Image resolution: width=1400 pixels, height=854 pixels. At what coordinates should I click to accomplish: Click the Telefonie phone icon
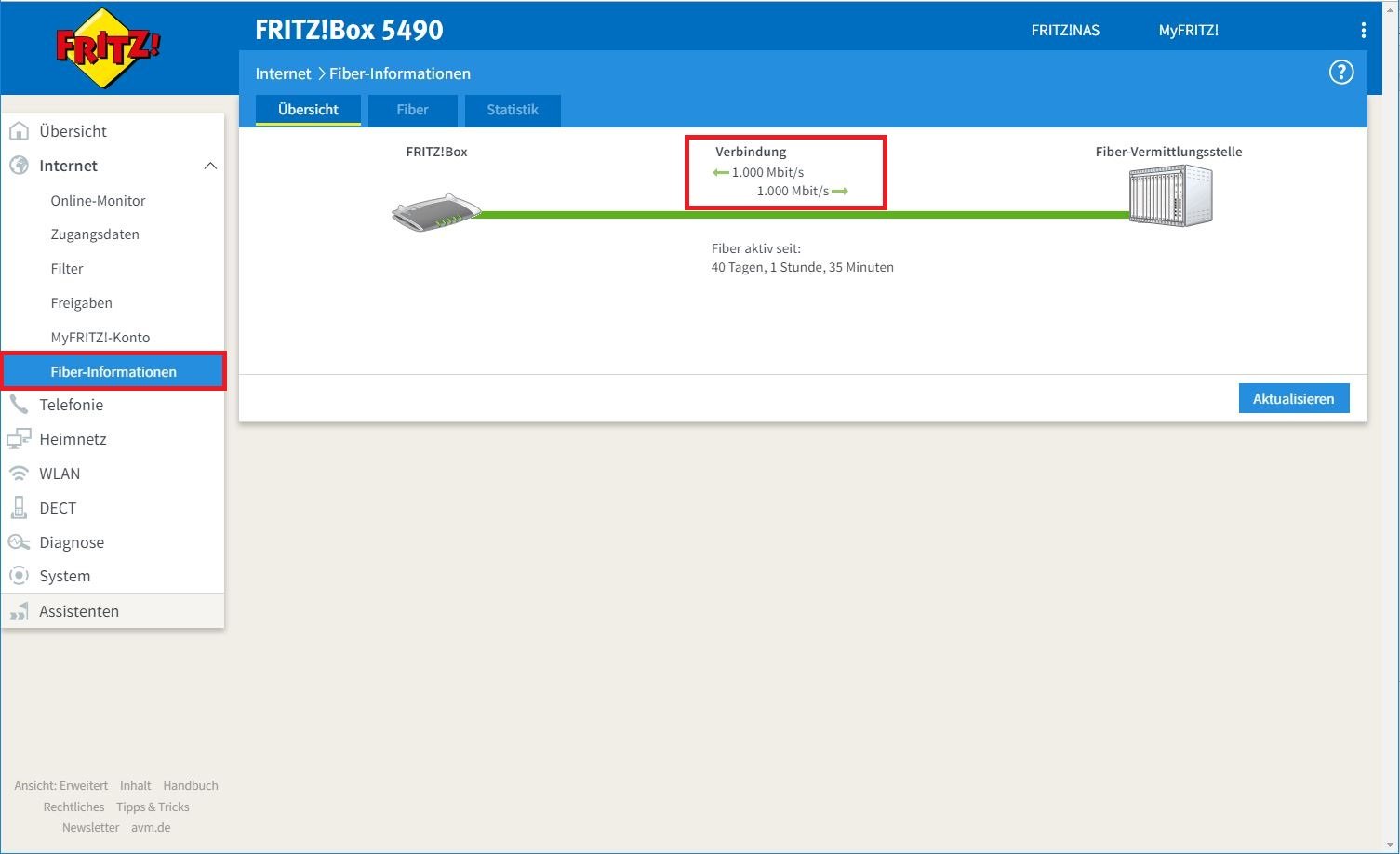tap(19, 405)
